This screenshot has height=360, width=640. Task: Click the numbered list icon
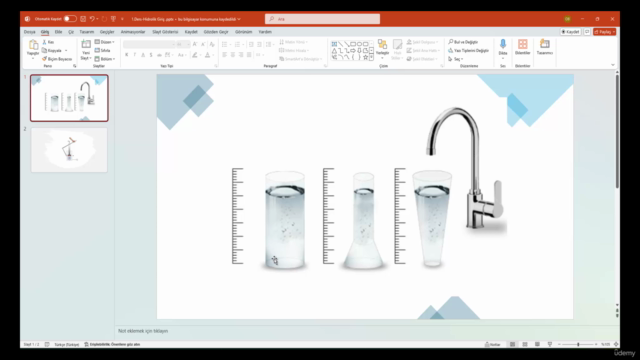click(237, 44)
